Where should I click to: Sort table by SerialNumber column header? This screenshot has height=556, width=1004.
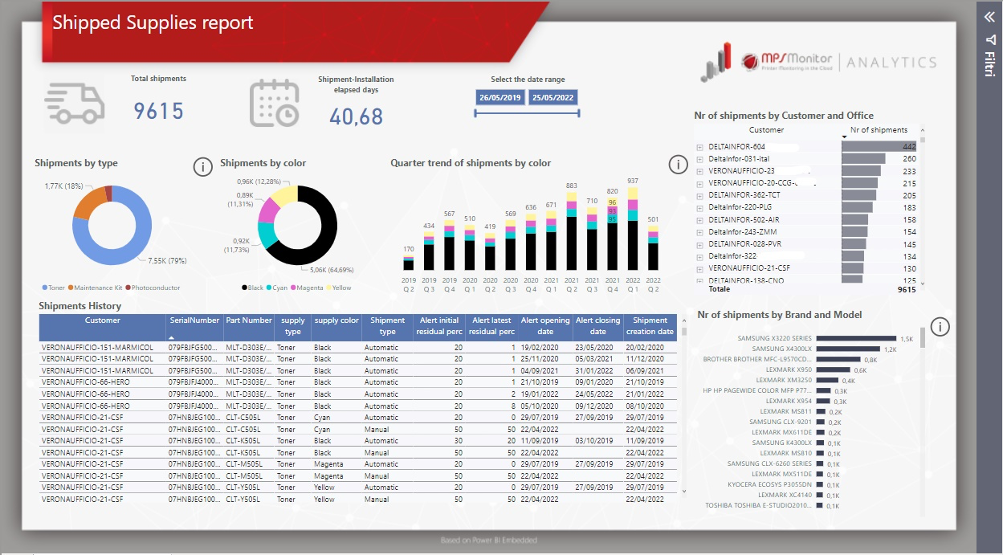(x=194, y=321)
